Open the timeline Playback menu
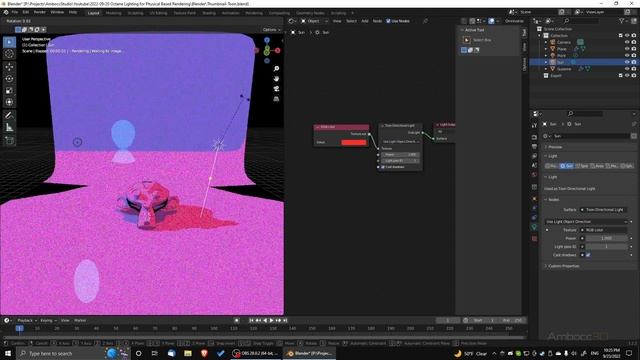The image size is (640, 360). click(27, 320)
